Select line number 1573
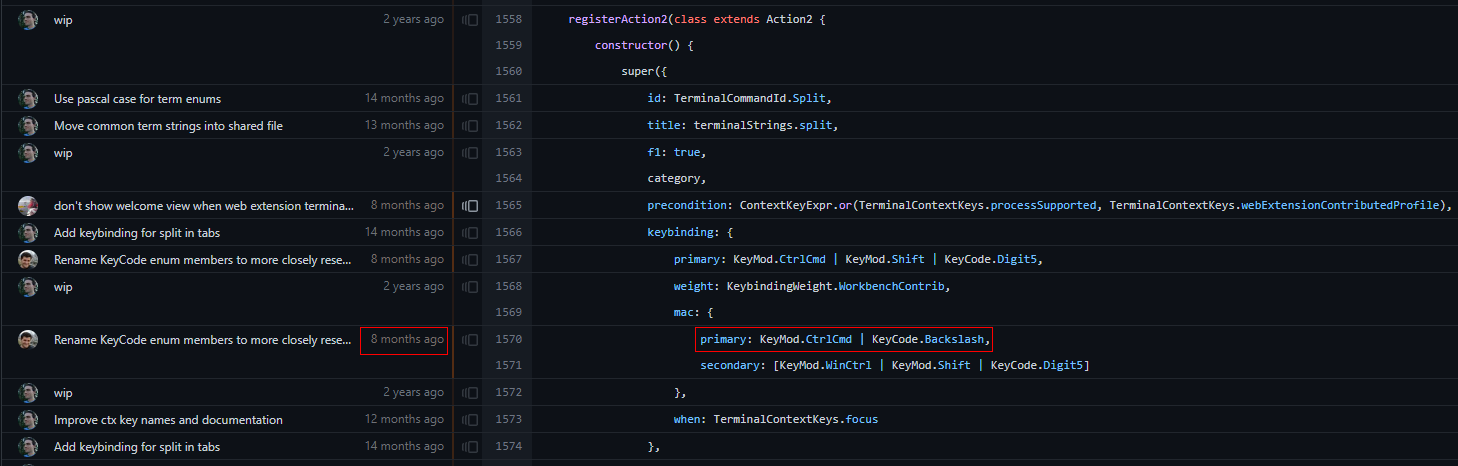This screenshot has width=1458, height=466. coord(509,420)
